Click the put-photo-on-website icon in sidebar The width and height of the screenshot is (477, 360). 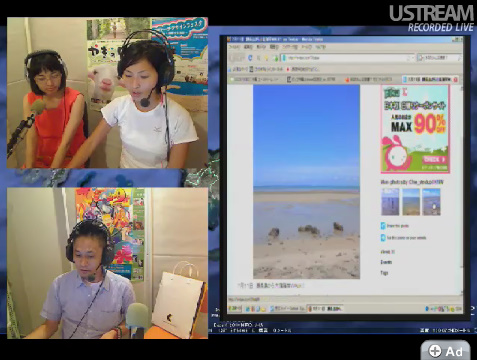point(383,238)
